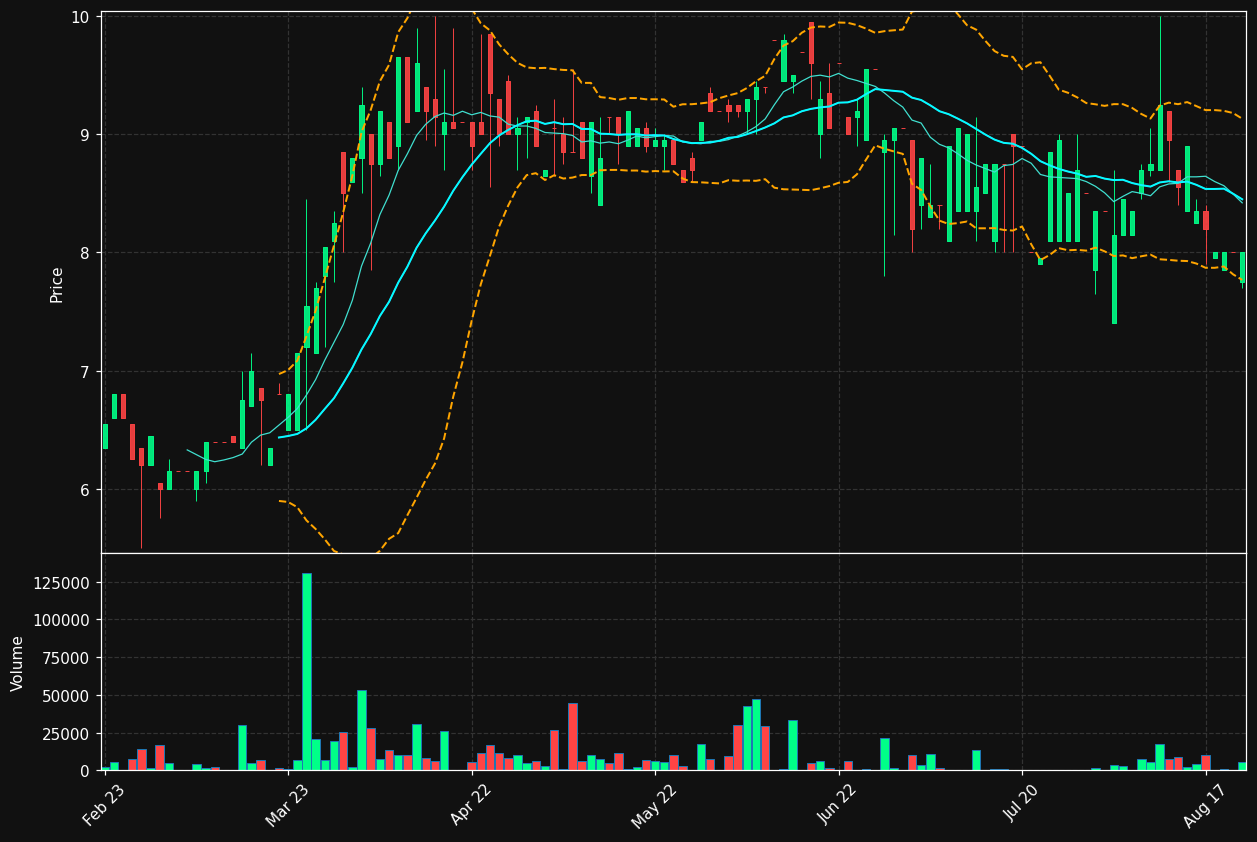Click the 'Jul 20' date label

(x=1022, y=805)
